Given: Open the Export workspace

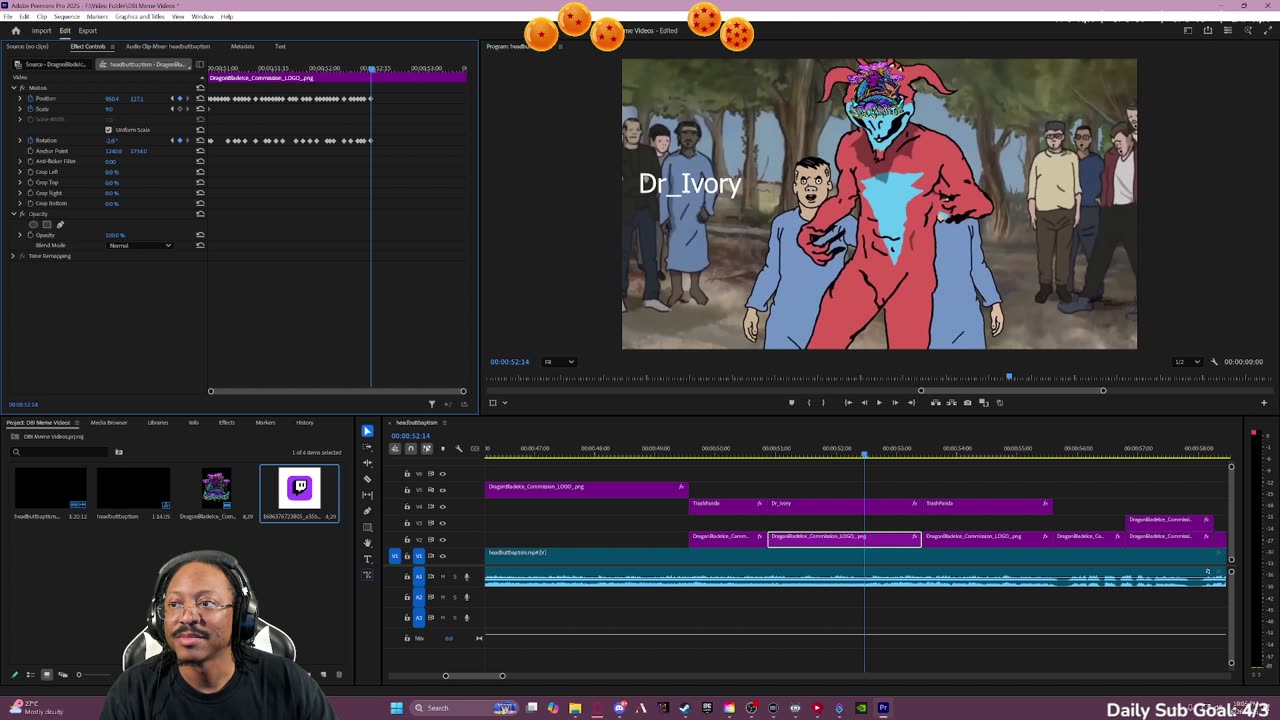Looking at the screenshot, I should 88,31.
